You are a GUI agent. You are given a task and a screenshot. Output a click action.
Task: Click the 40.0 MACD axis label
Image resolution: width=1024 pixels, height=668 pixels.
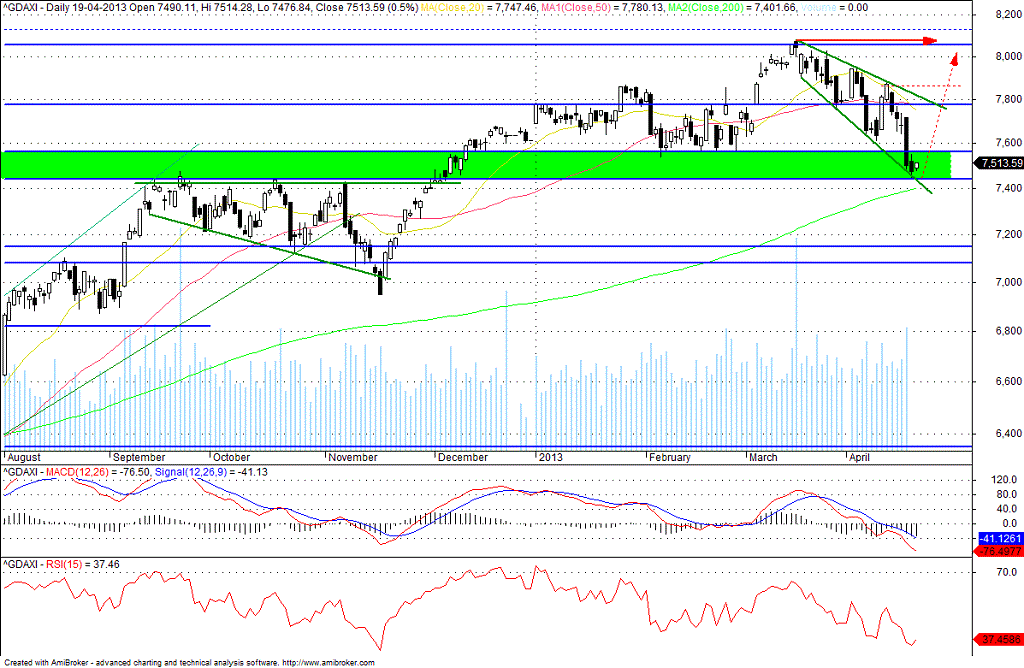1006,509
